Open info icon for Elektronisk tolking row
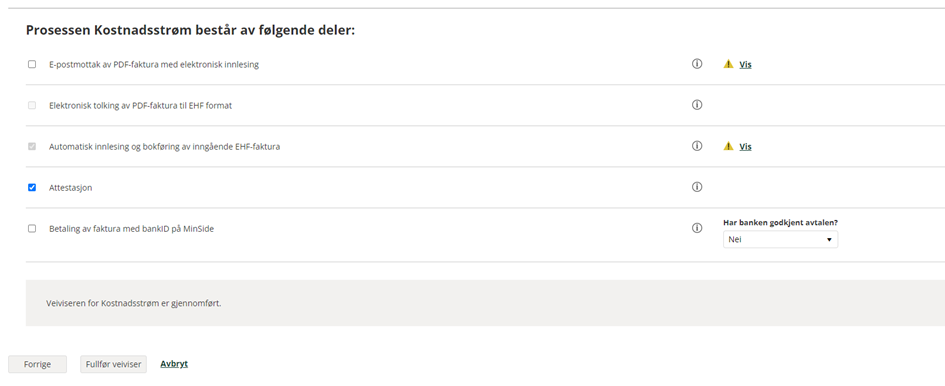The width and height of the screenshot is (945, 386). 697,105
